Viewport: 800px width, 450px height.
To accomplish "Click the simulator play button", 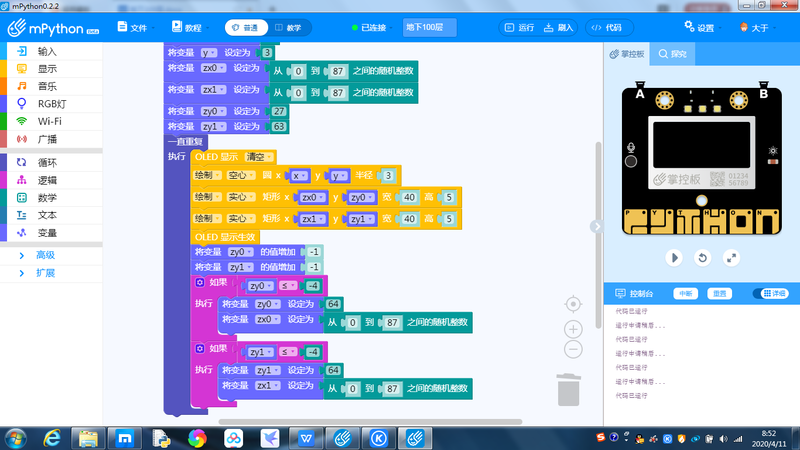I will pos(674,257).
